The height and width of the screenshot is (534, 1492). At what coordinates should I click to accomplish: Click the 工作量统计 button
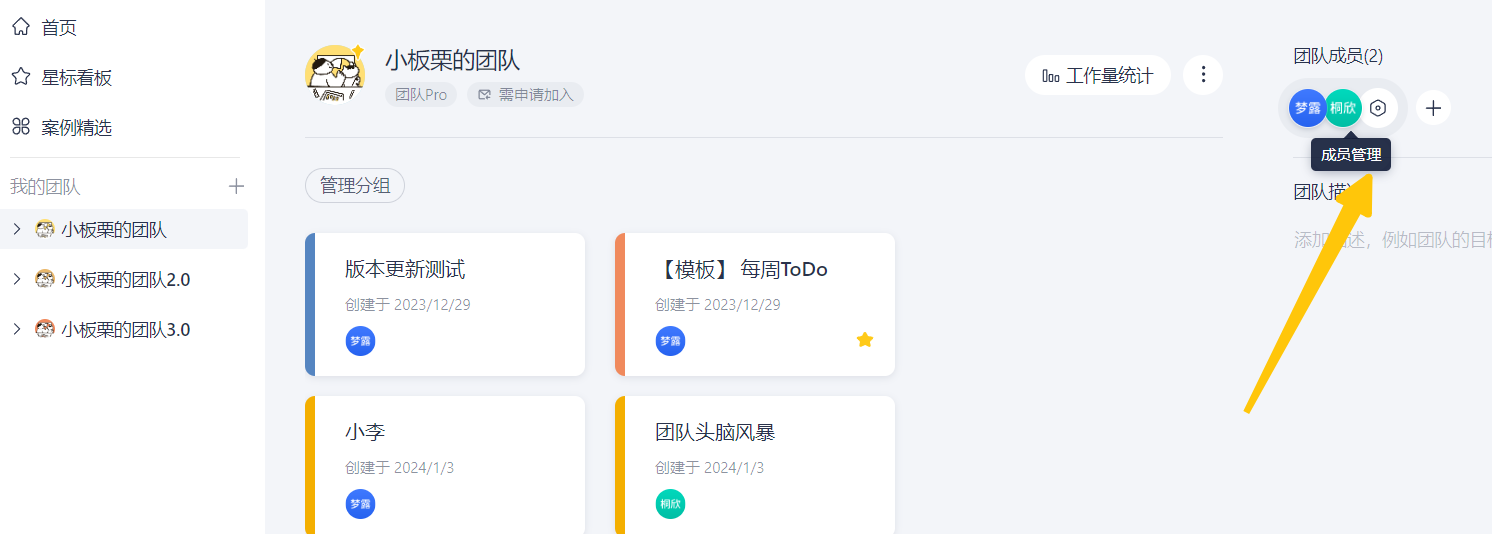[1097, 75]
